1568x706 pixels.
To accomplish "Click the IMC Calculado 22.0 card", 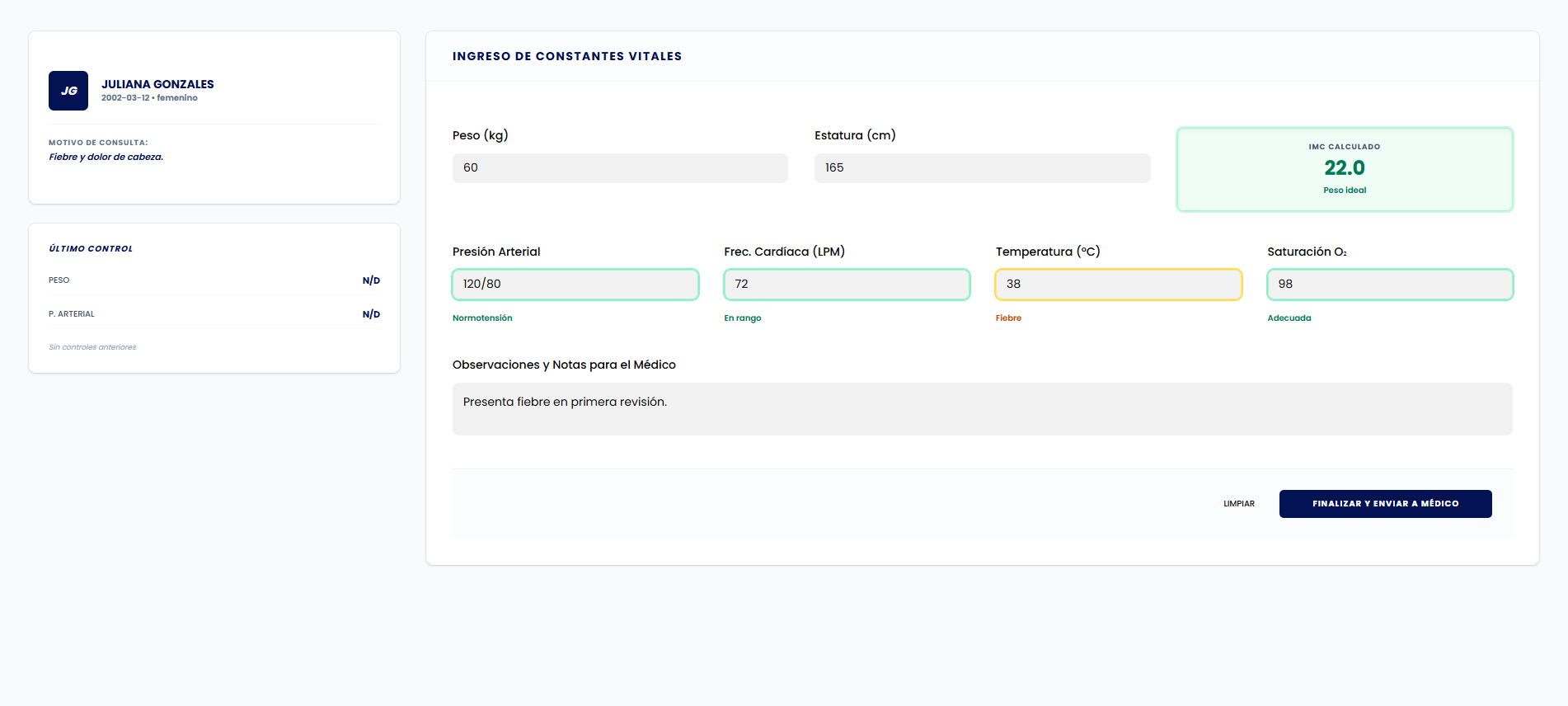I will tap(1345, 169).
